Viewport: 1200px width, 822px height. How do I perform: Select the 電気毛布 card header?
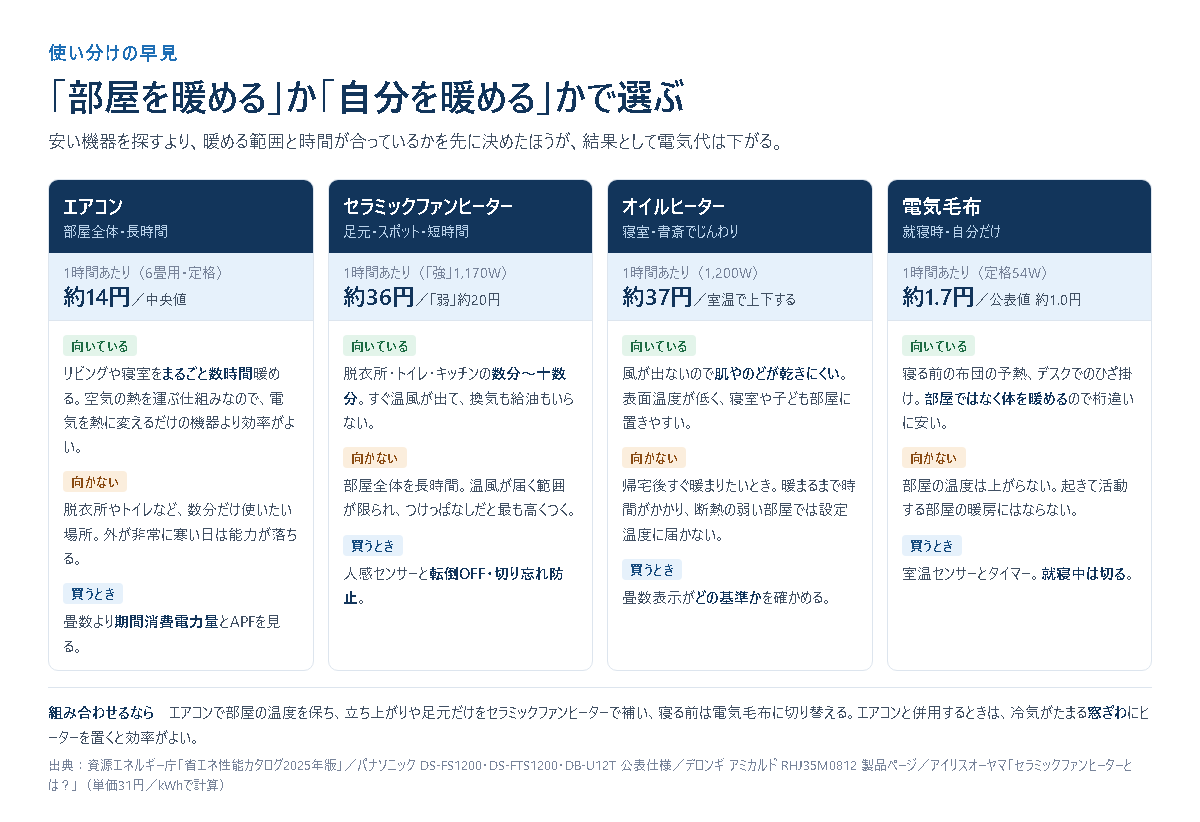point(1019,217)
